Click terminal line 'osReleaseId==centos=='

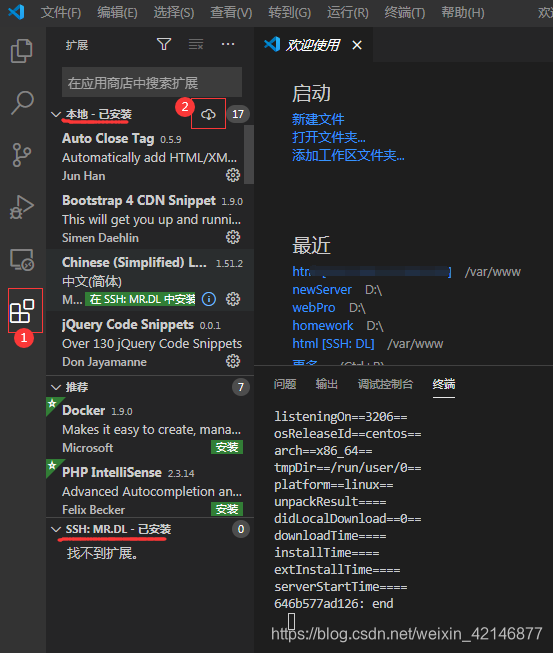point(347,434)
